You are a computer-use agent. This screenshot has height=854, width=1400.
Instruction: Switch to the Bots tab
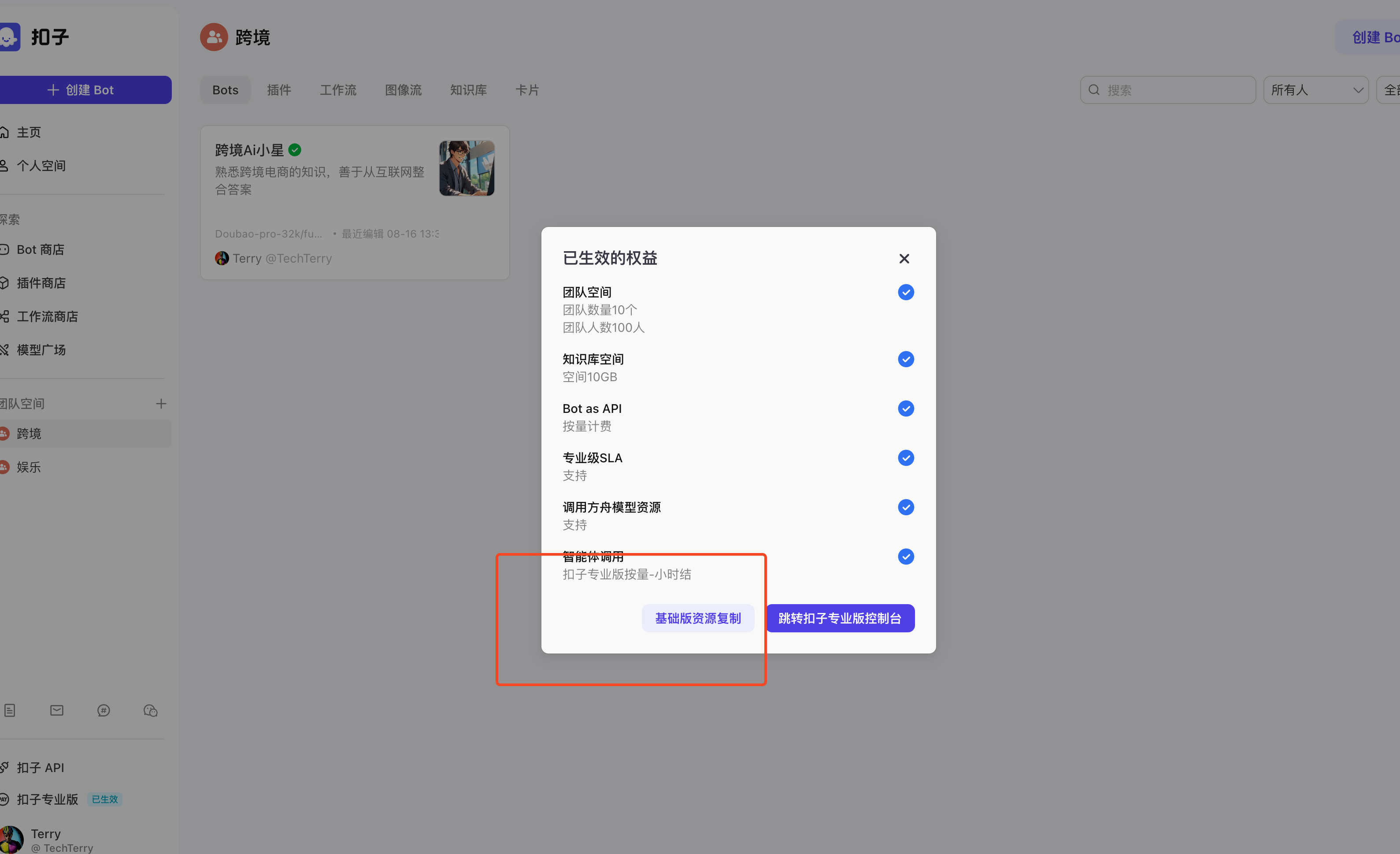(x=225, y=90)
